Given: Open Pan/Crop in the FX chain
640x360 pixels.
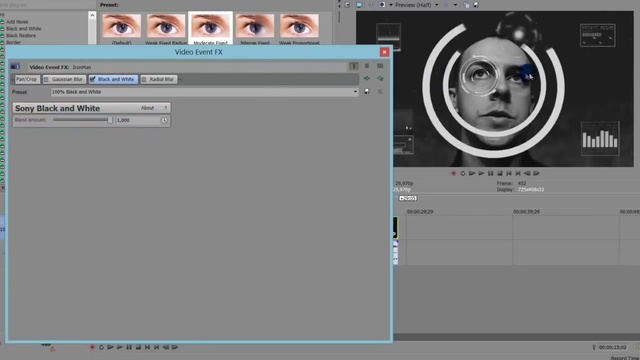Looking at the screenshot, I should tap(27, 79).
